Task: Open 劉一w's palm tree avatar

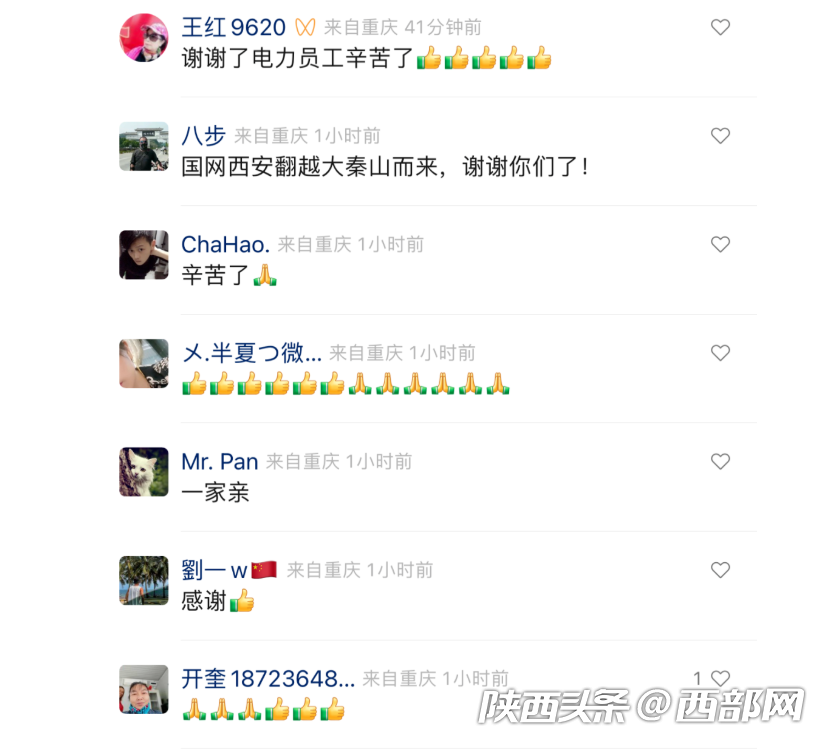Action: (x=143, y=581)
